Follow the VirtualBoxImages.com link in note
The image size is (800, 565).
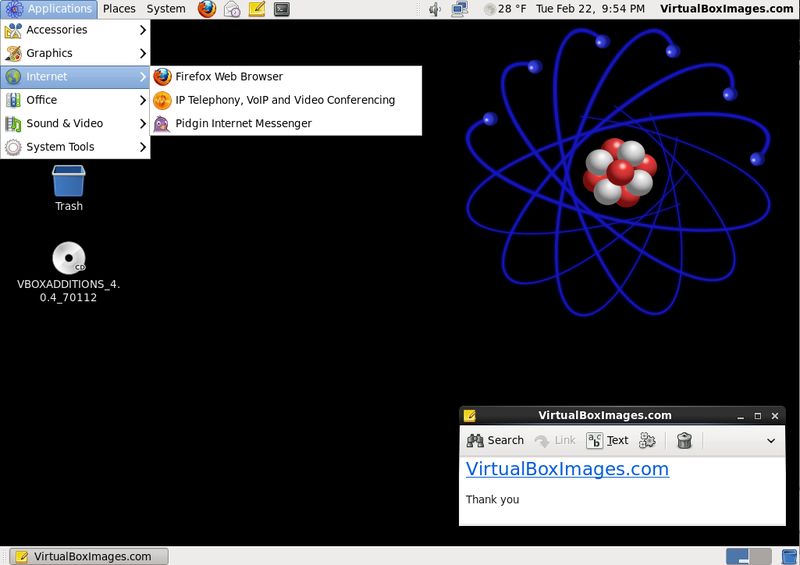click(x=567, y=469)
